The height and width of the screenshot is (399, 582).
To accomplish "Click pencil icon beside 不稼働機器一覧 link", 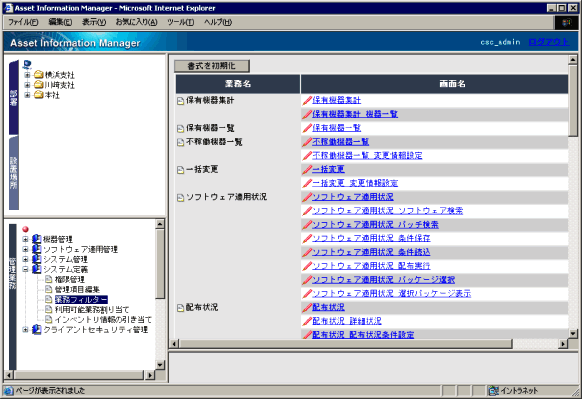I will pos(307,142).
